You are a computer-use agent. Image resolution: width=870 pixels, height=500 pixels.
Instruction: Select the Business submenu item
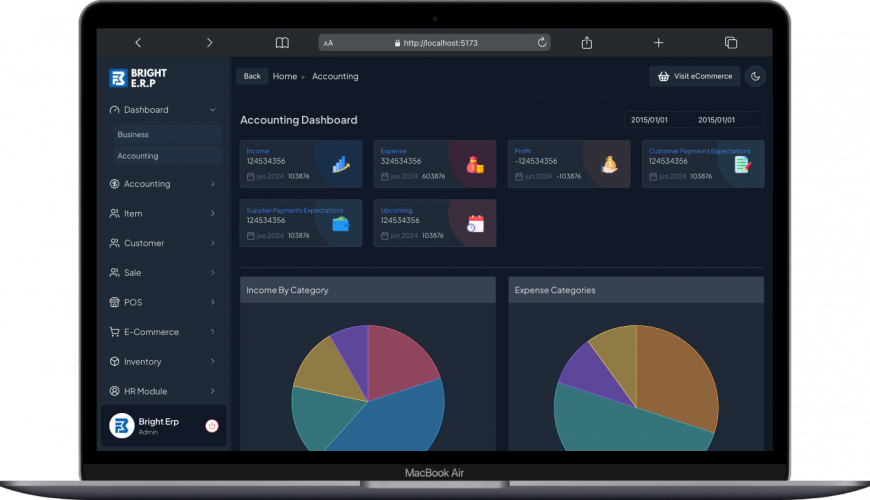point(167,134)
